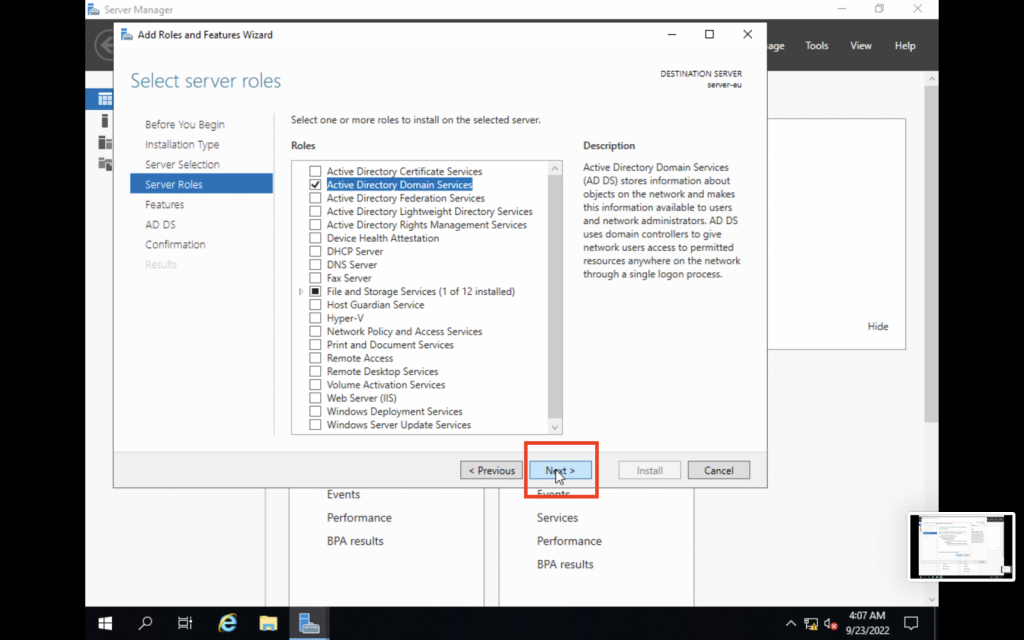Expand File and Storage Services tree node
The image size is (1024, 640).
click(301, 292)
